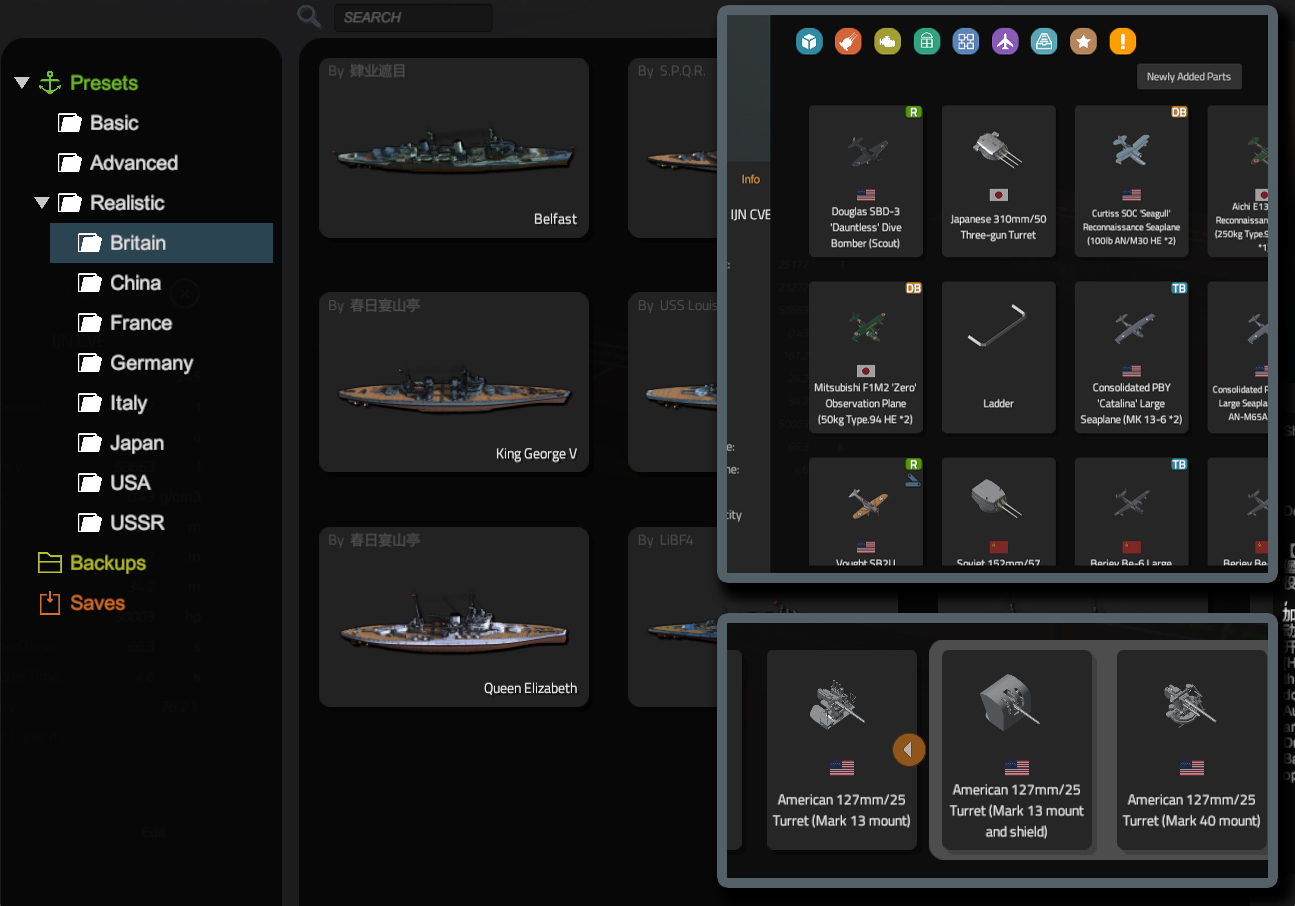Image resolution: width=1295 pixels, height=906 pixels.
Task: Click in the SEARCH input field
Action: tap(414, 17)
